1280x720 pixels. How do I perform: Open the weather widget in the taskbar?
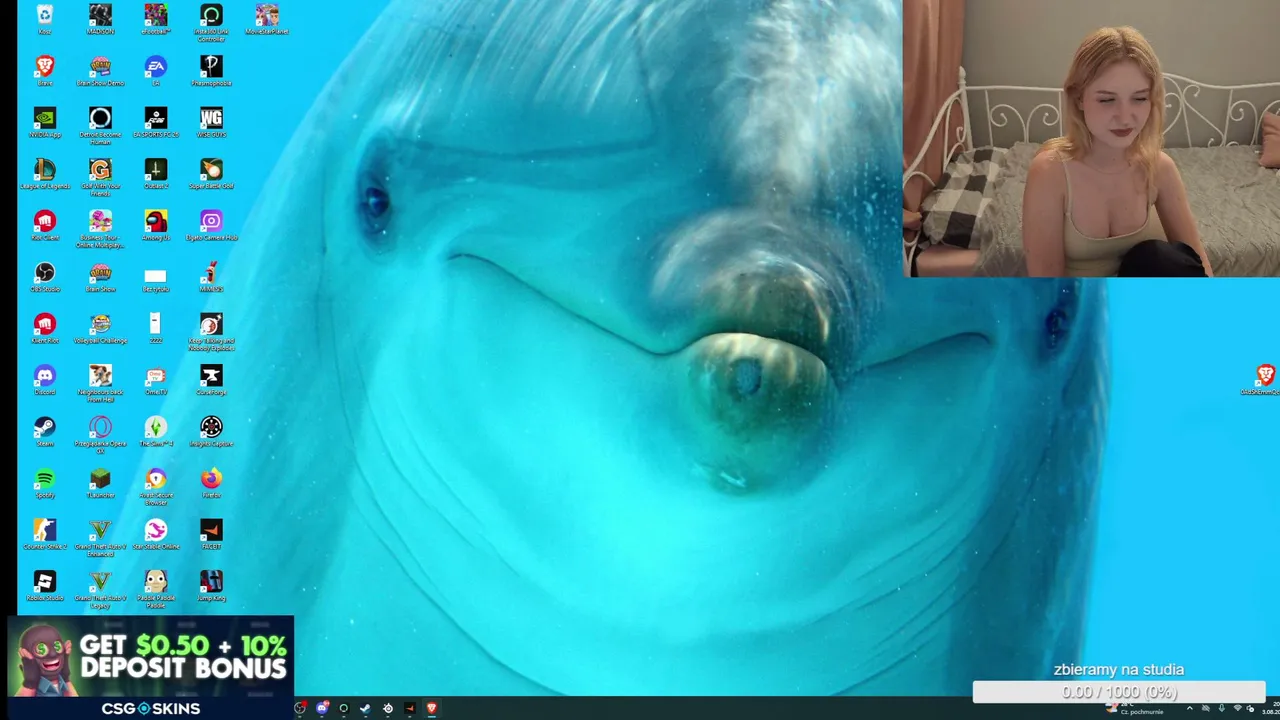1136,708
